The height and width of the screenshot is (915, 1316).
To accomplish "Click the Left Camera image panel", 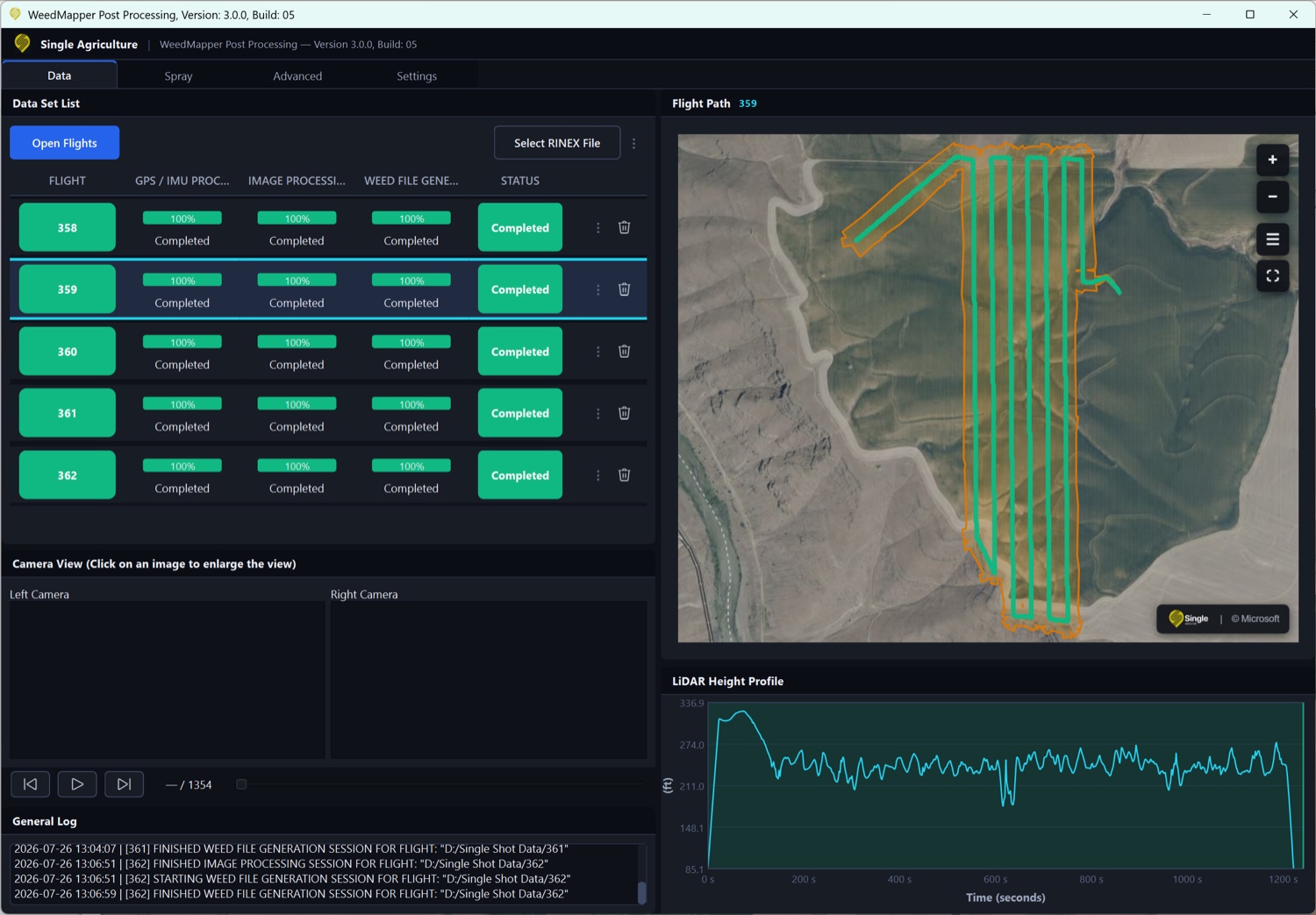I will pos(168,680).
